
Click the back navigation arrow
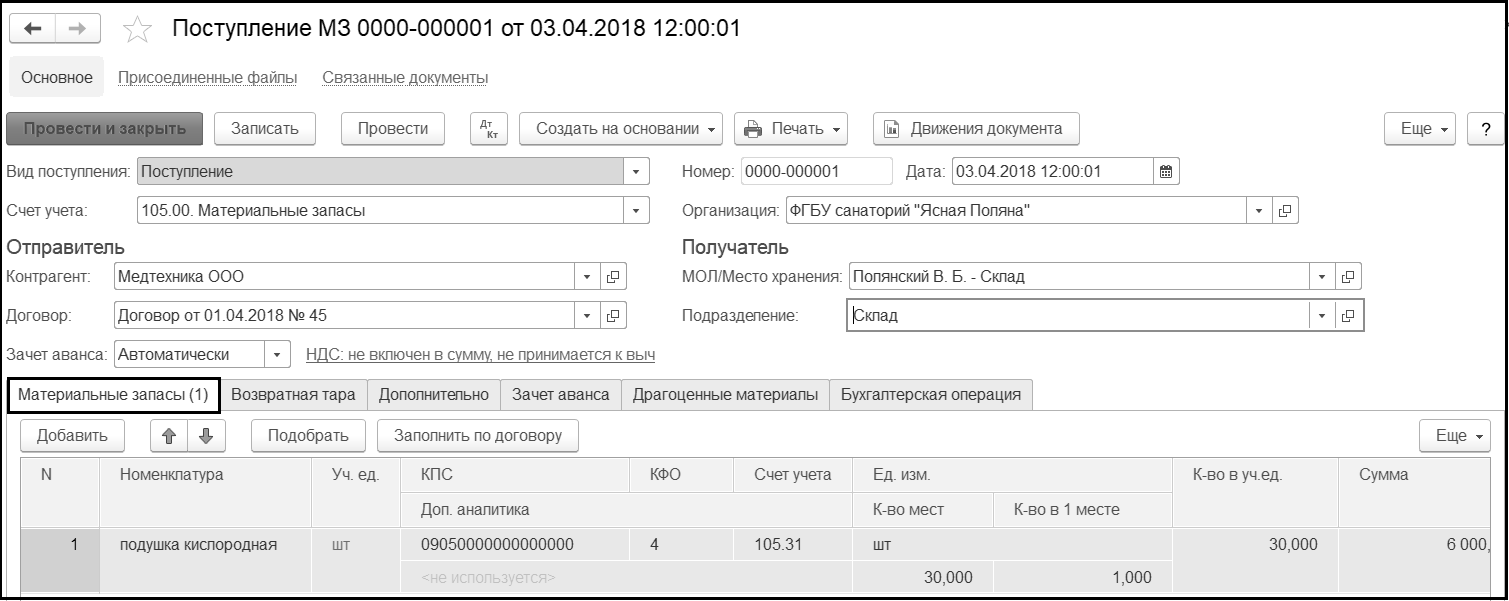pyautogui.click(x=32, y=29)
